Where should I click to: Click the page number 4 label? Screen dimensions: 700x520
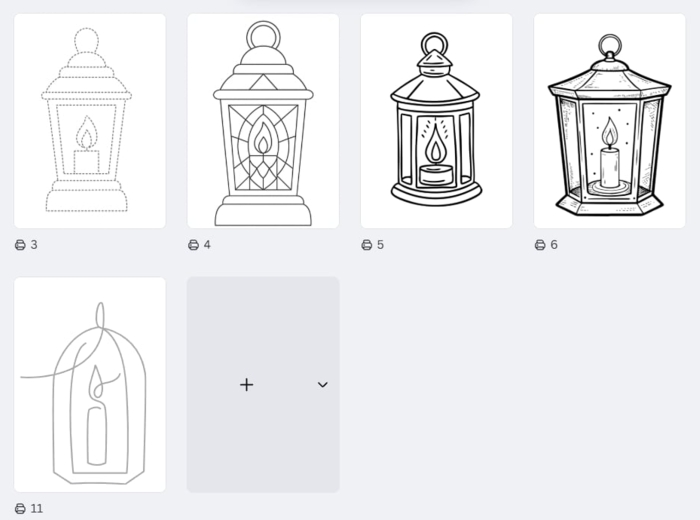[x=207, y=245]
